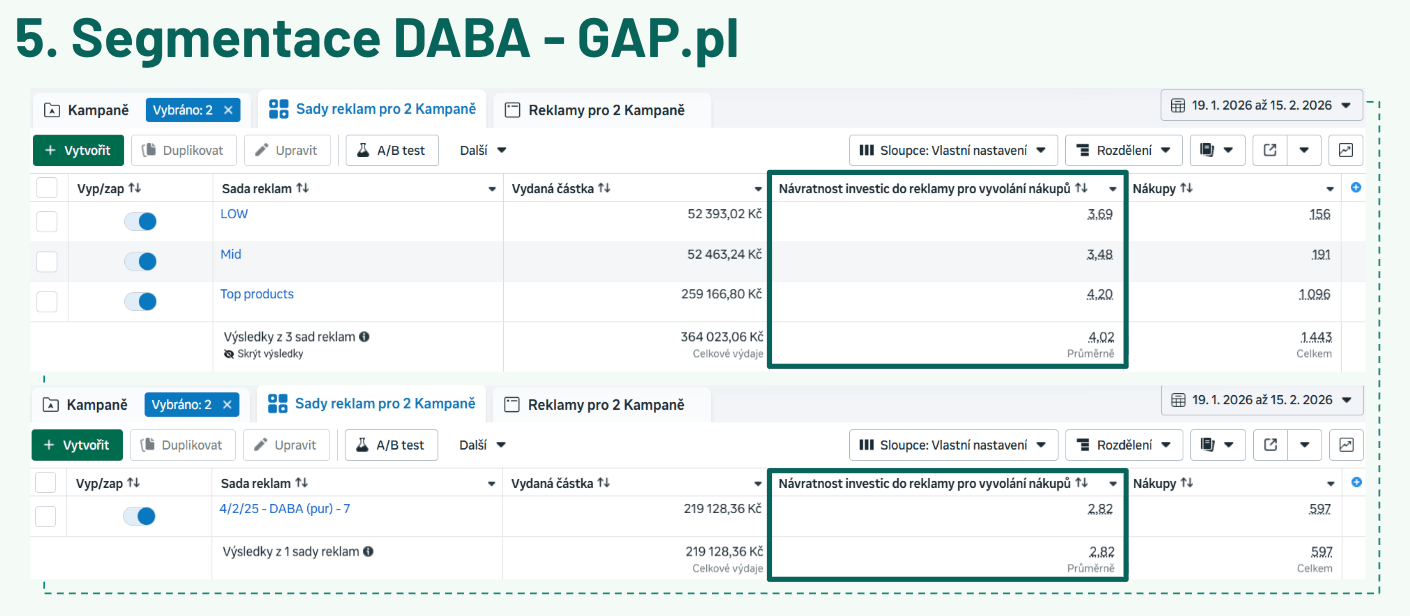The width and height of the screenshot is (1410, 616).
Task: Open upper Sloupce: Vlastní nastavení dropdown
Action: (953, 150)
